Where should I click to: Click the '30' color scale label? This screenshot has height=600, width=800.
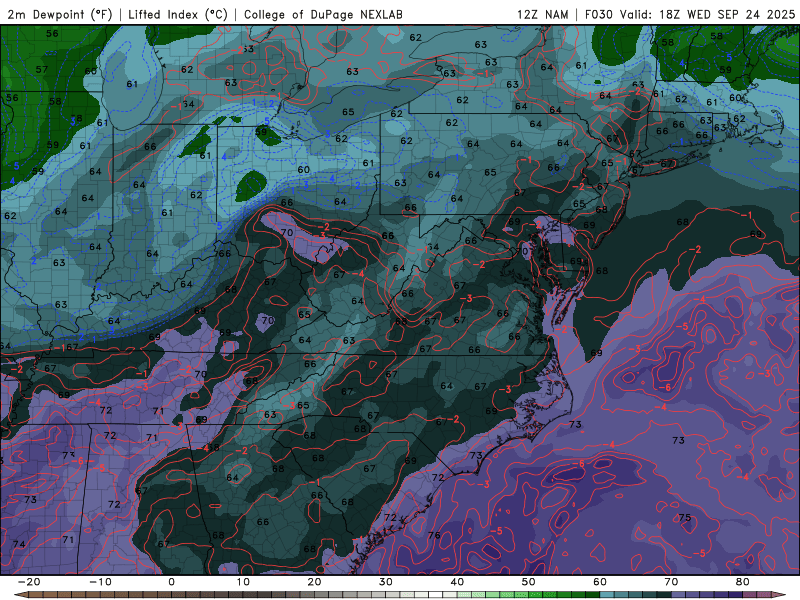click(386, 582)
